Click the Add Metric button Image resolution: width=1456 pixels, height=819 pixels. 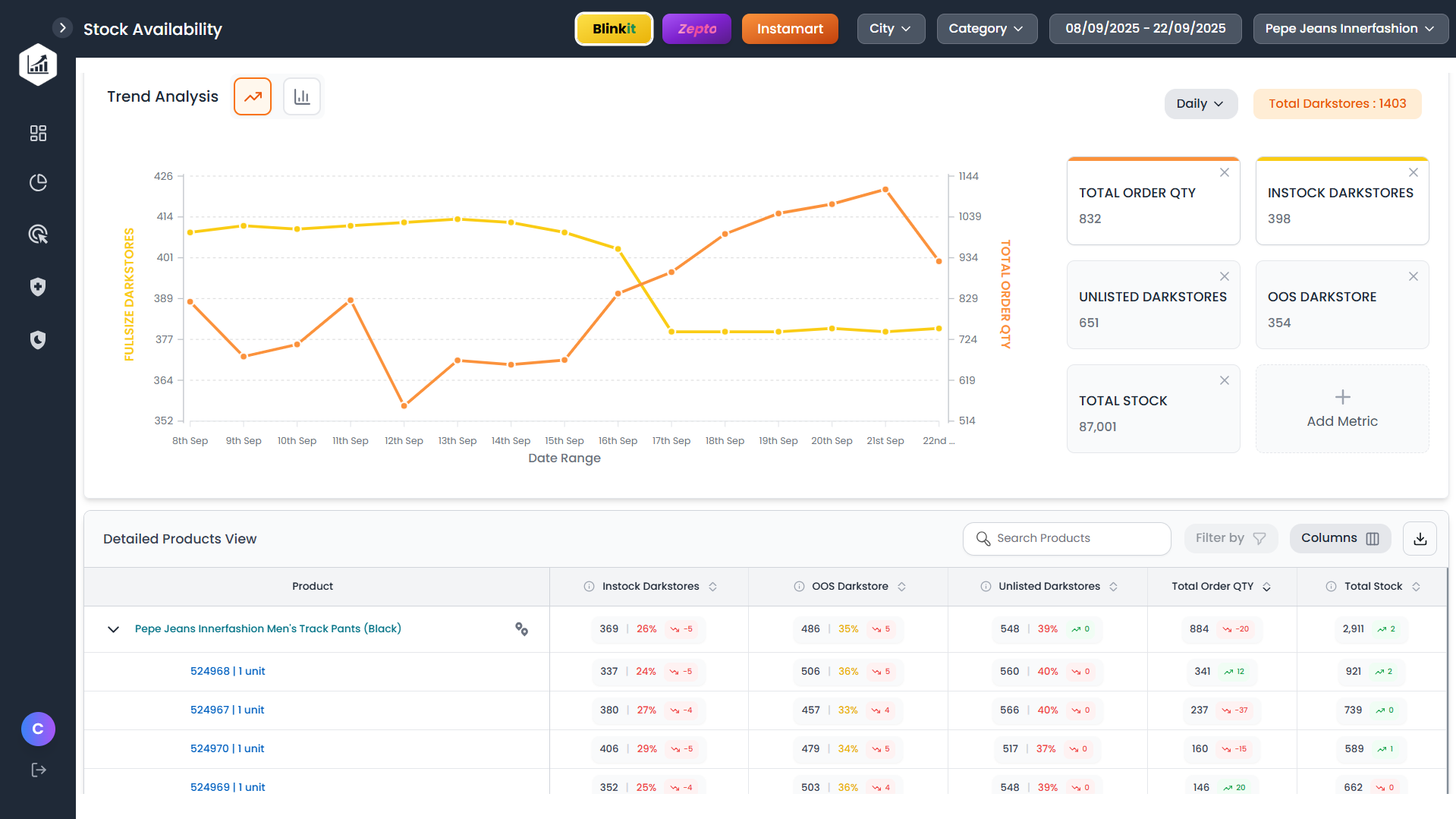click(1341, 409)
